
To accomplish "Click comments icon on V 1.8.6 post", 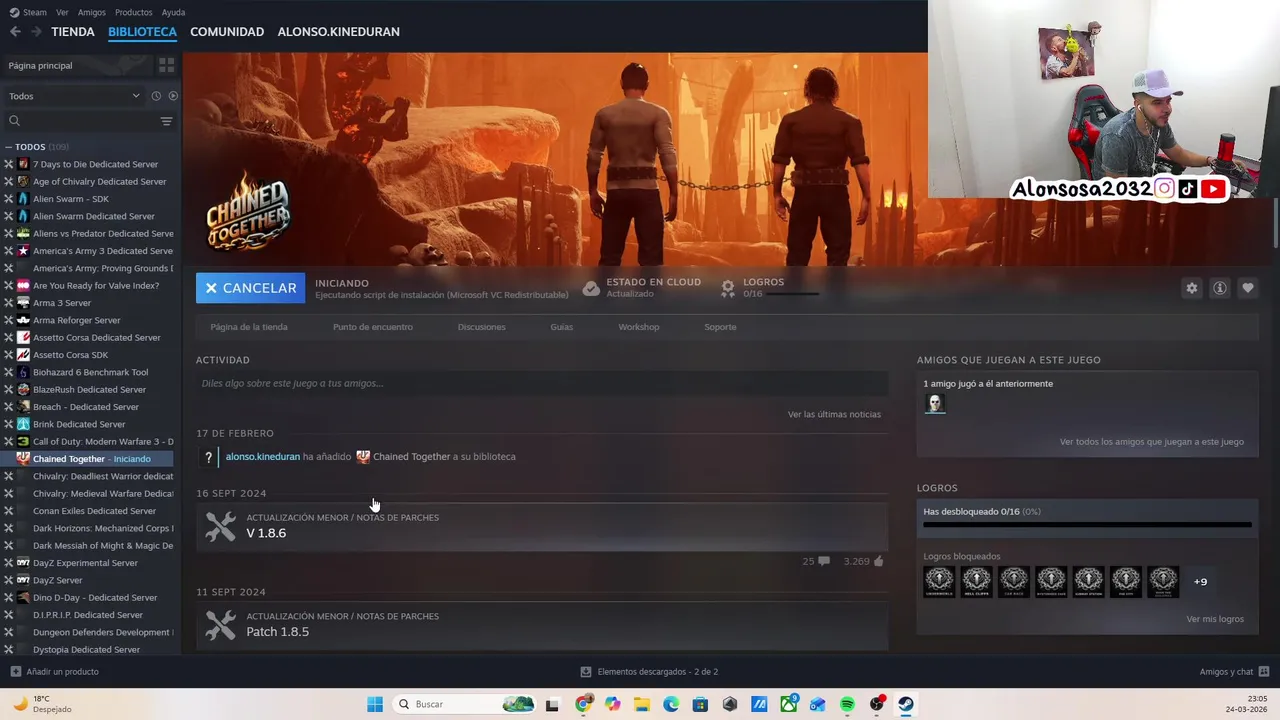I will (x=823, y=561).
